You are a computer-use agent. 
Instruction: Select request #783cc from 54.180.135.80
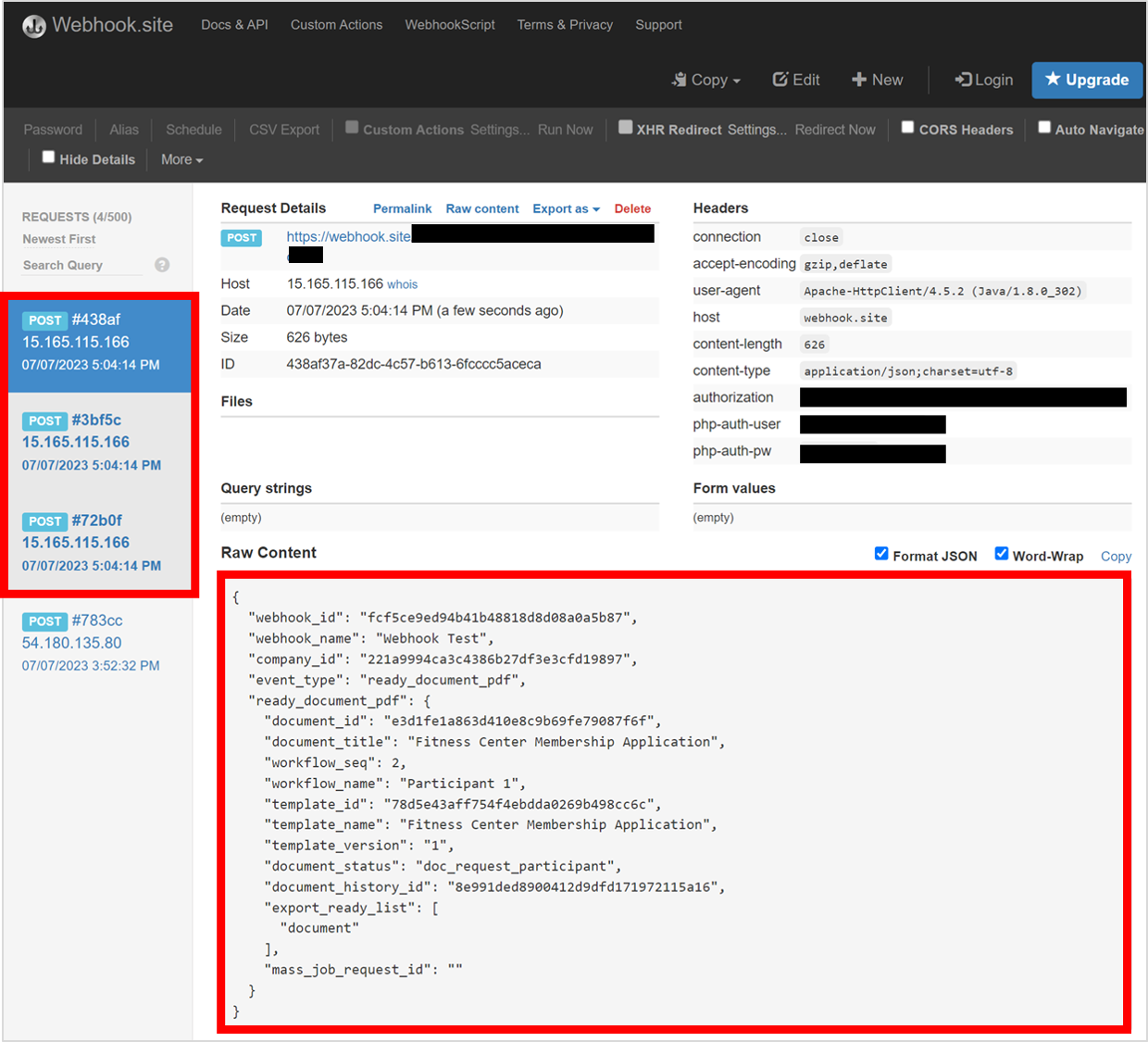click(99, 643)
